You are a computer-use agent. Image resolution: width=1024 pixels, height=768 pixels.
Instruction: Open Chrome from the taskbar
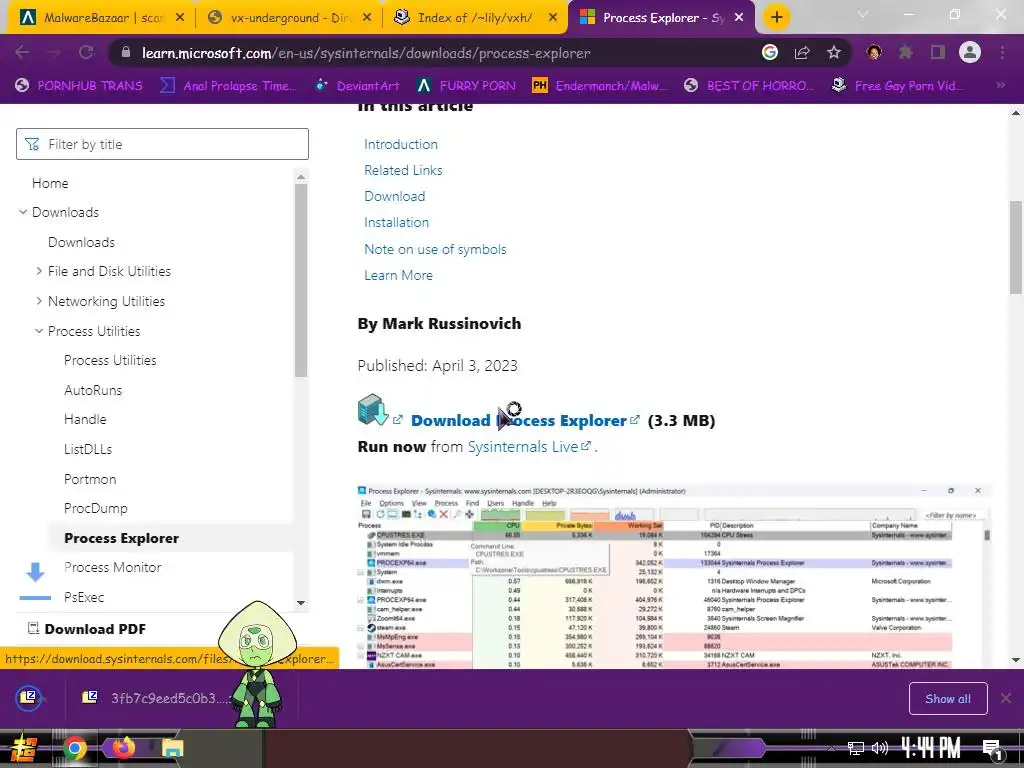tap(75, 748)
